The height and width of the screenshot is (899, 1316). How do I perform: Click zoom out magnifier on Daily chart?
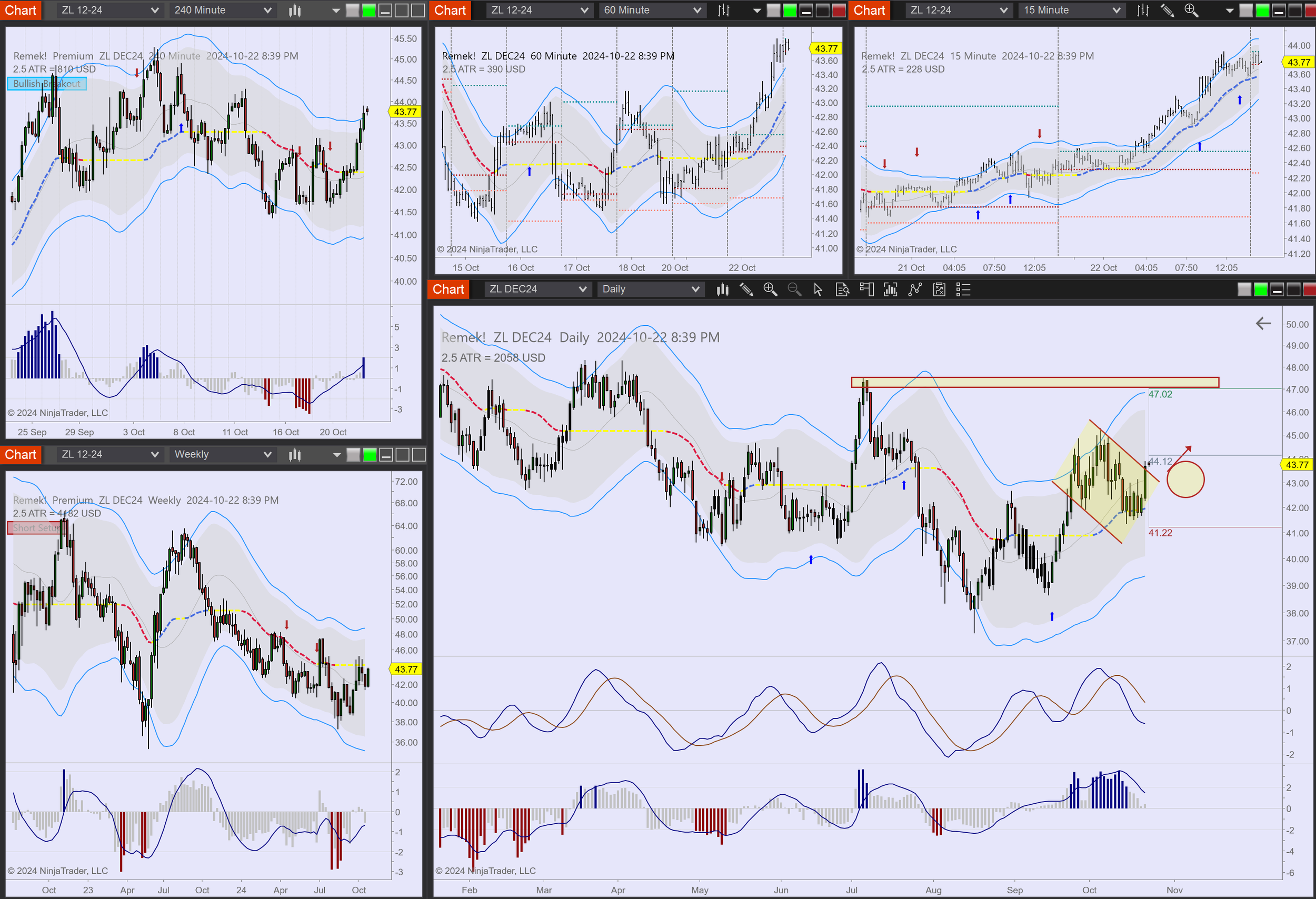tap(794, 290)
